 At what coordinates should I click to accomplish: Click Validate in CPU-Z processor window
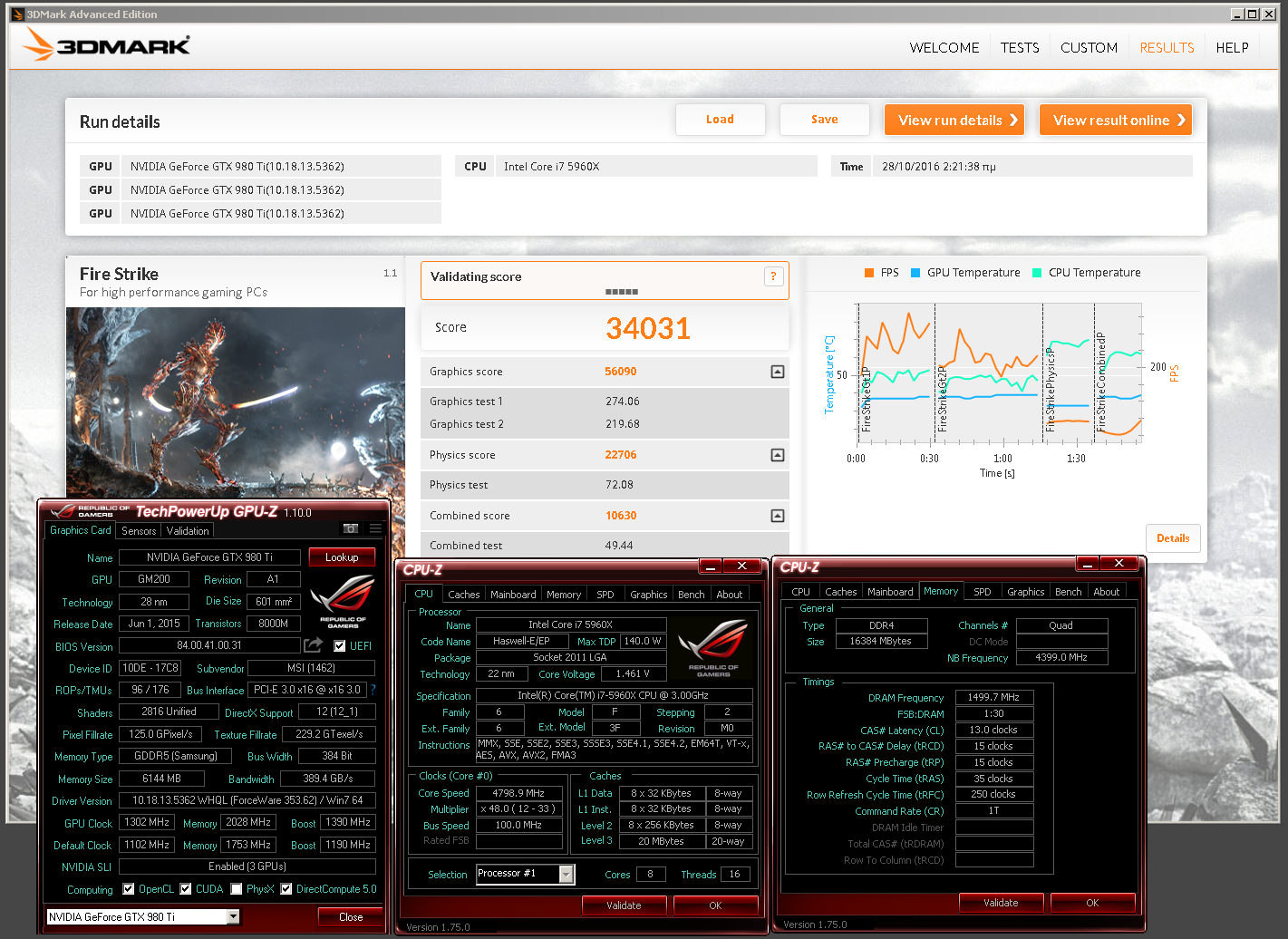click(624, 905)
